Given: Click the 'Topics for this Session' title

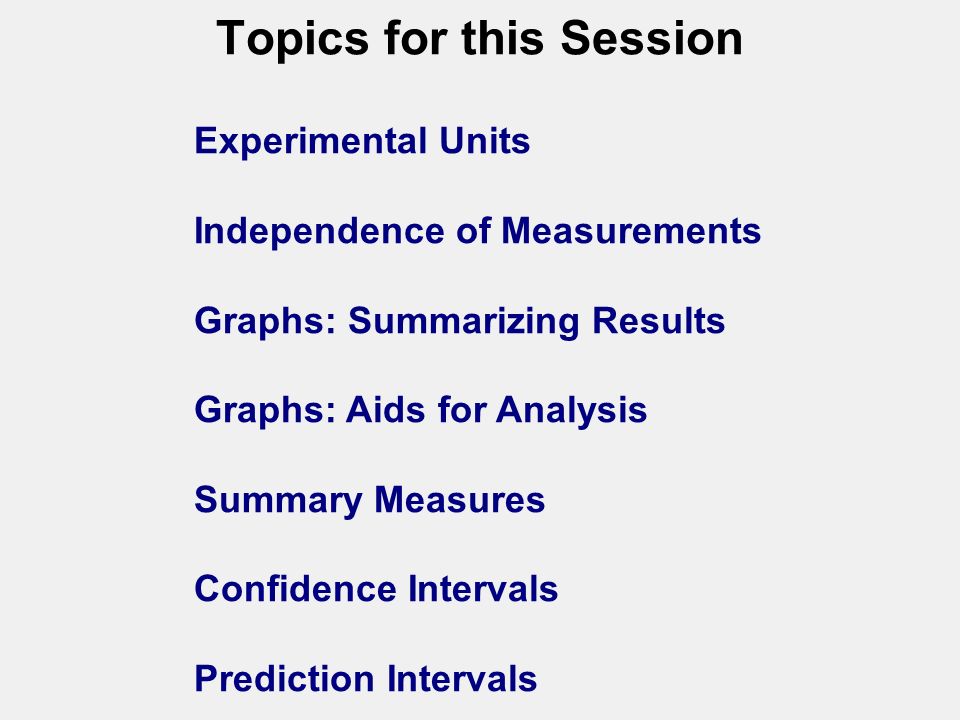Looking at the screenshot, I should (x=479, y=38).
